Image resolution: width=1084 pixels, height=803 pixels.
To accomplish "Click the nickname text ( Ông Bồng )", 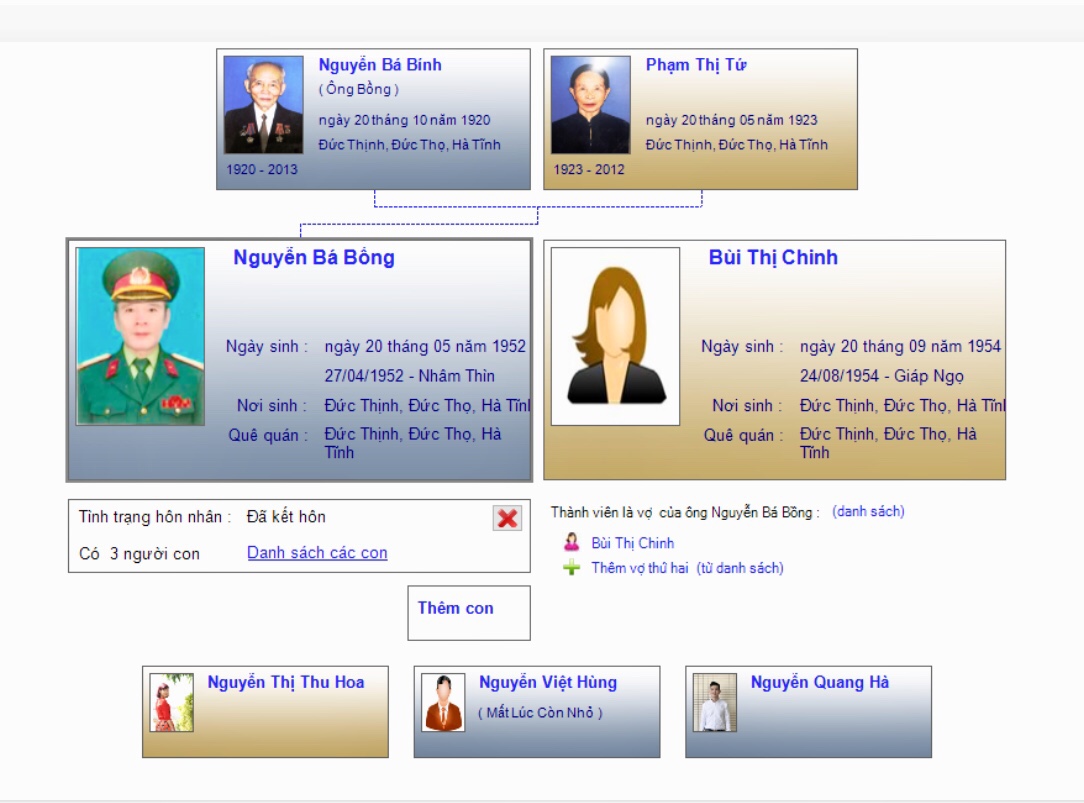I will coord(359,89).
